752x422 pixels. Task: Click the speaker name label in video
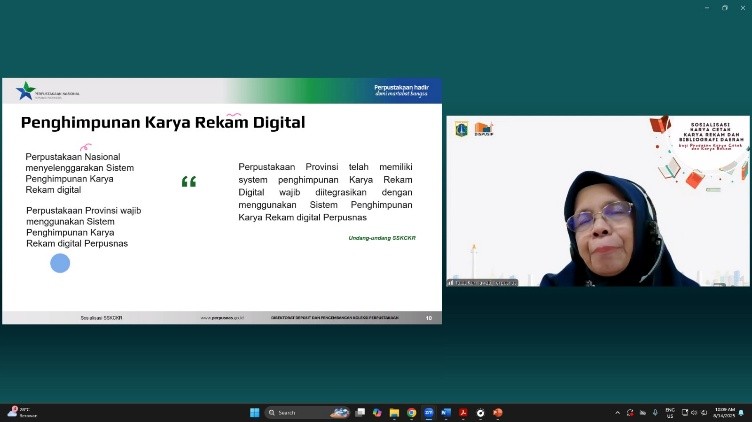(x=482, y=283)
